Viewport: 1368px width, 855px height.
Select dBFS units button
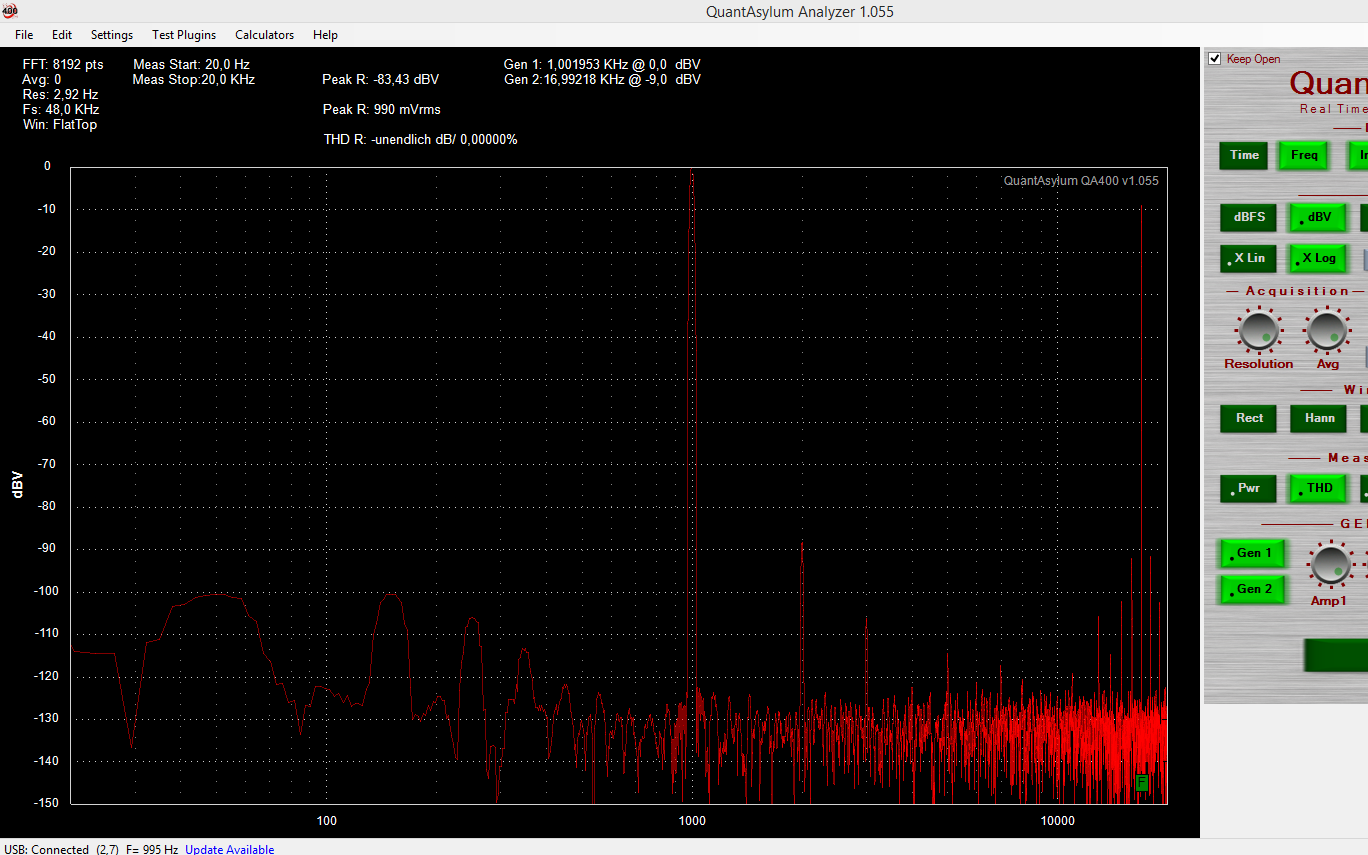[x=1249, y=217]
